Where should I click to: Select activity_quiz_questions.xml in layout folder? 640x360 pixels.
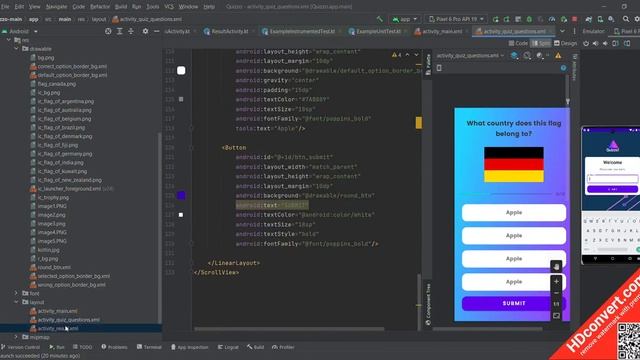[x=69, y=320]
